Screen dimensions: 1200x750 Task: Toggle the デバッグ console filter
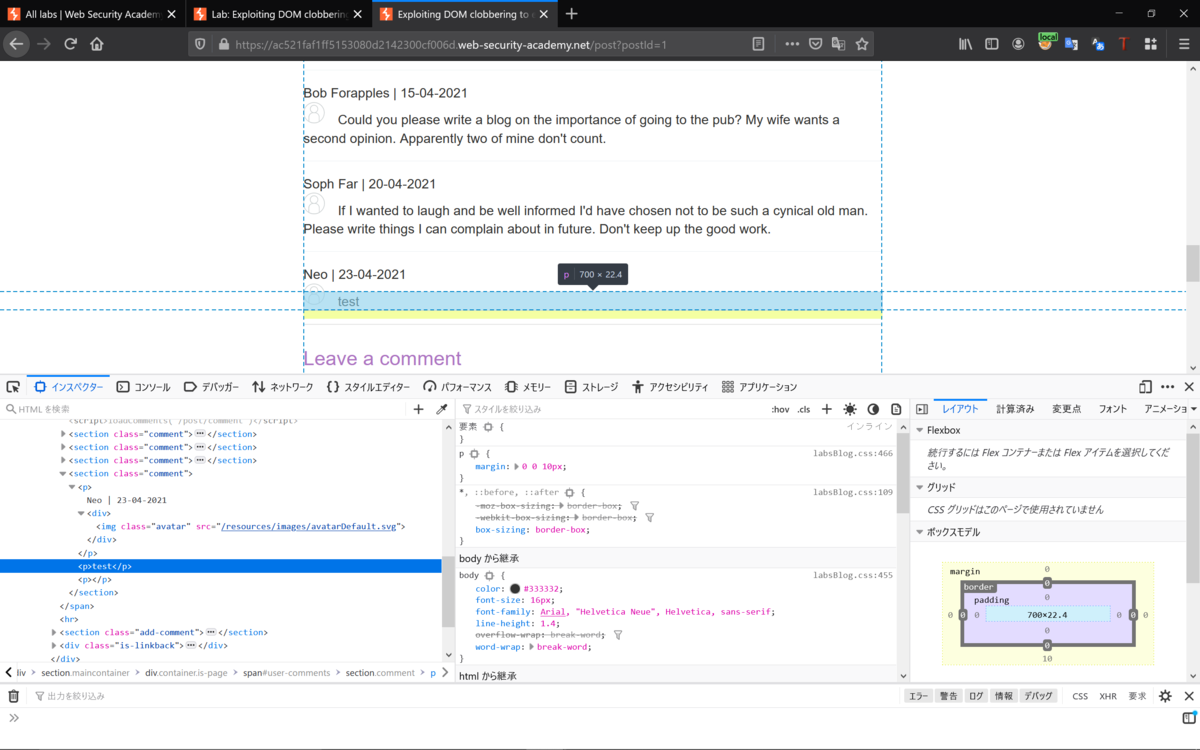1039,696
